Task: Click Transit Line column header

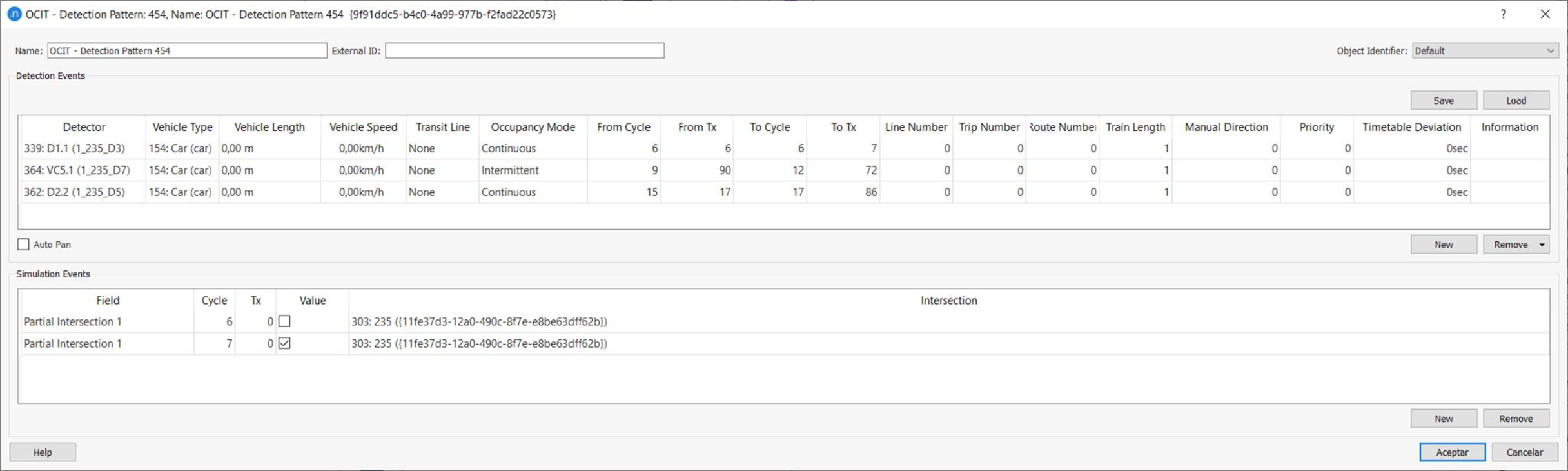Action: pos(442,127)
